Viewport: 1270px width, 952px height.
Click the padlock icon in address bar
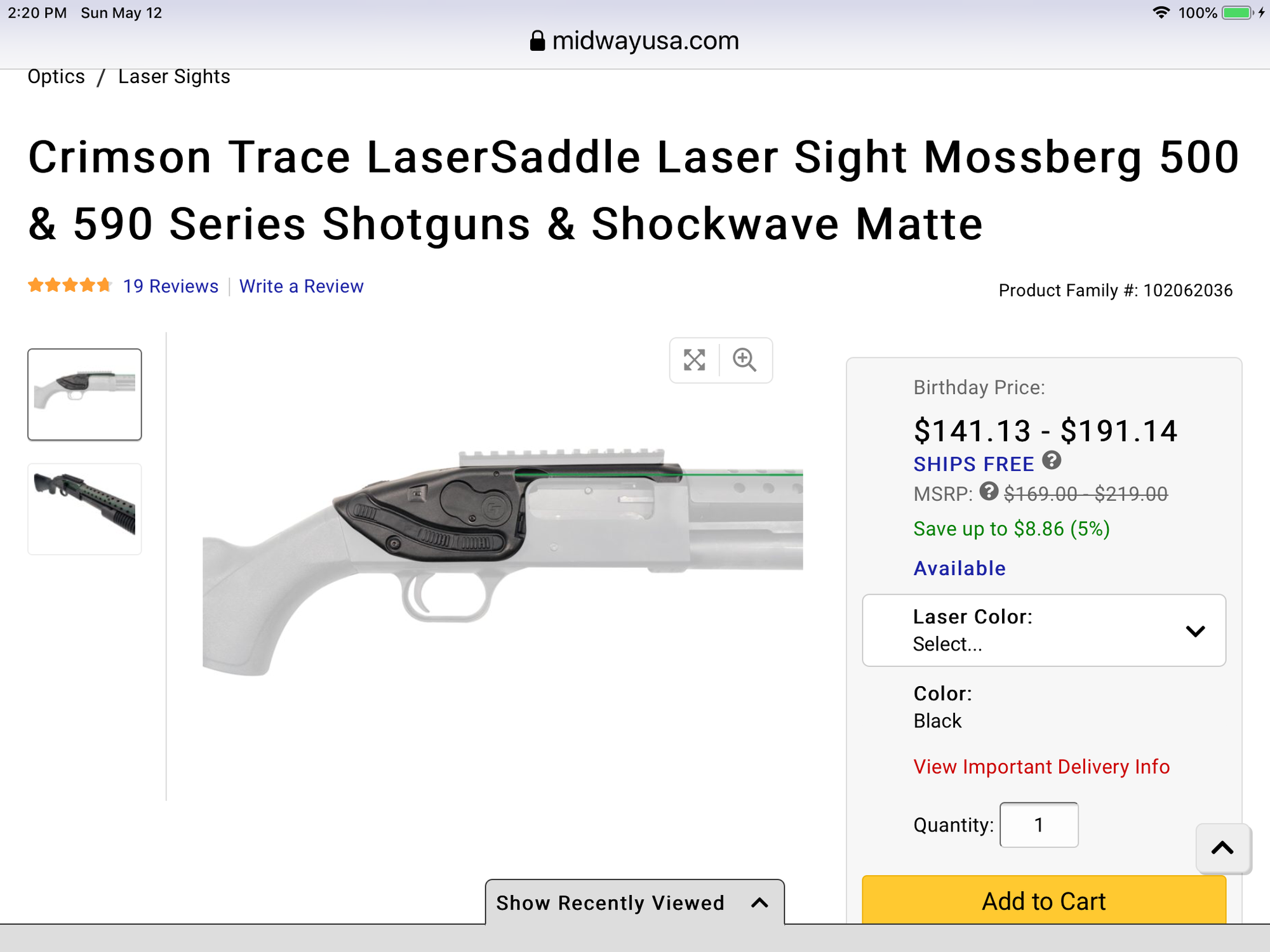click(537, 41)
